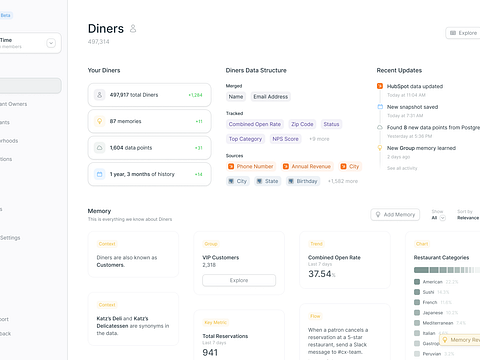Click the Memory Review badge lightbulb icon
This screenshot has width=480, height=360.
445,340
